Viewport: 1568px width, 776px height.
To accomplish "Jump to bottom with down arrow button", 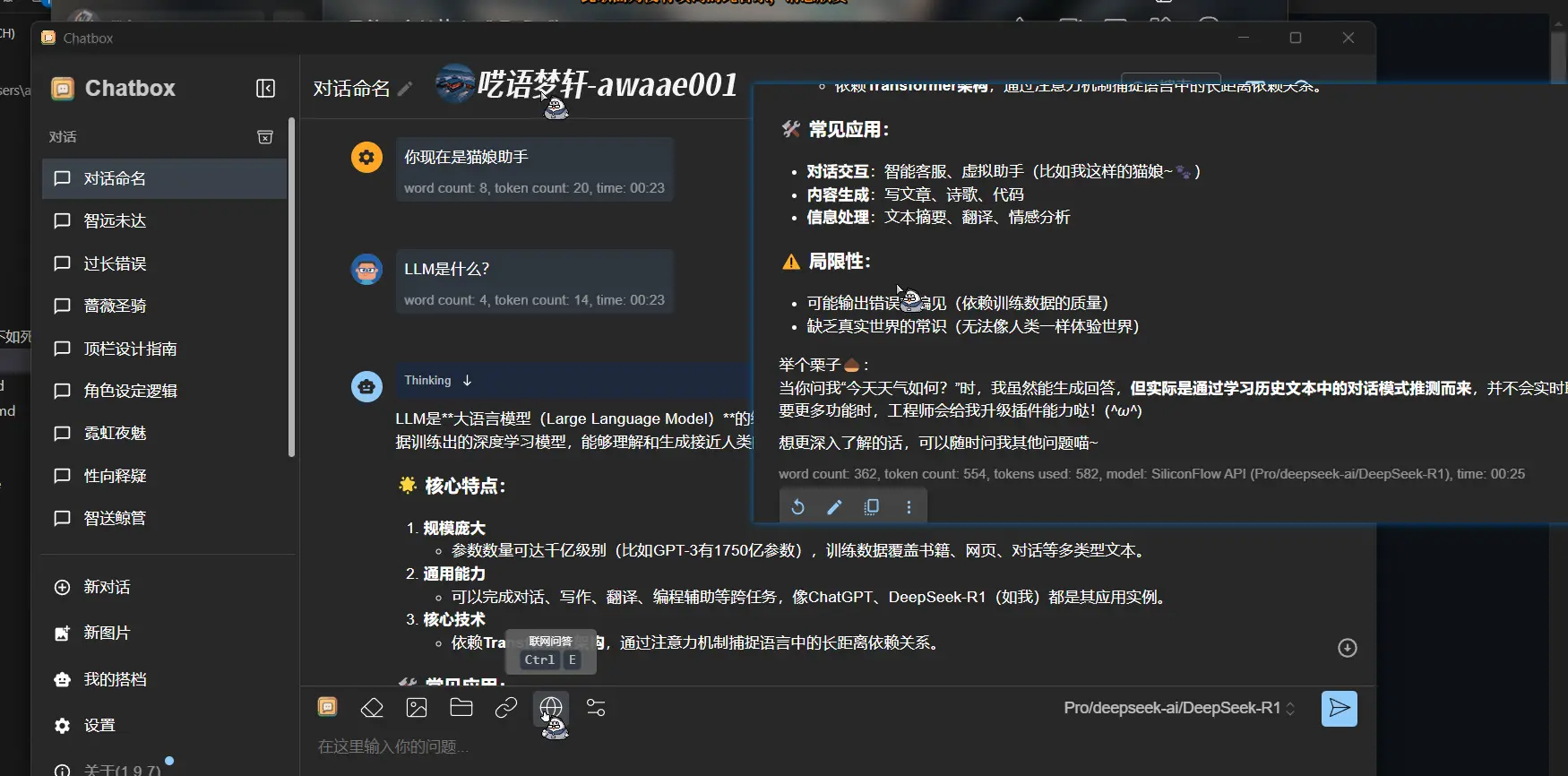I will 1347,648.
